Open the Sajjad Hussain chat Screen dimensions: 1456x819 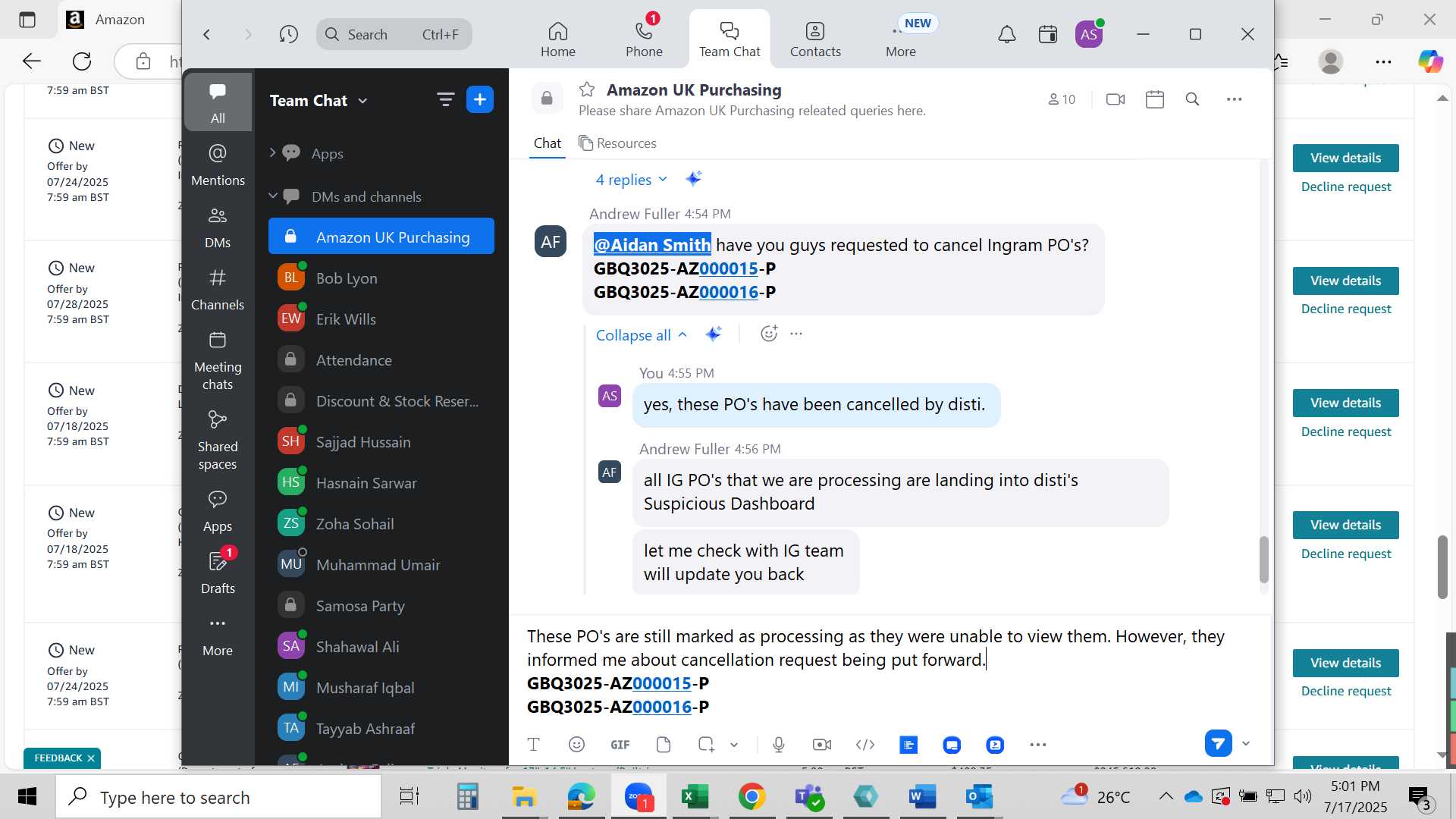click(x=381, y=442)
